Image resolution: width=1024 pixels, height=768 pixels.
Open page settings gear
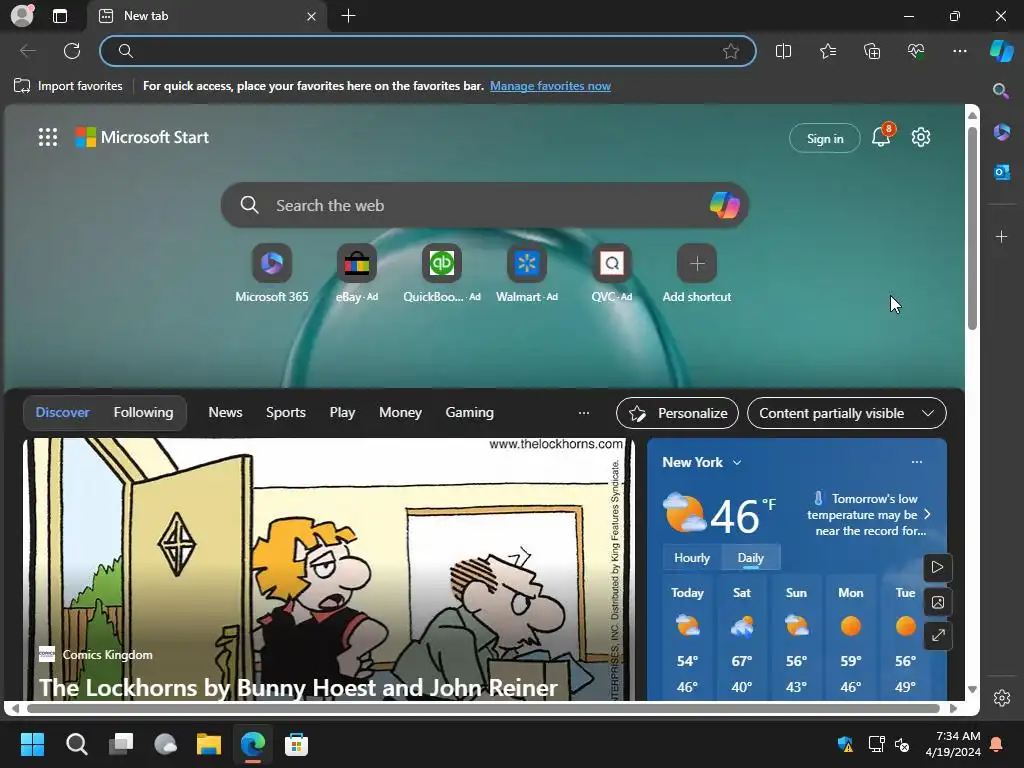(921, 137)
